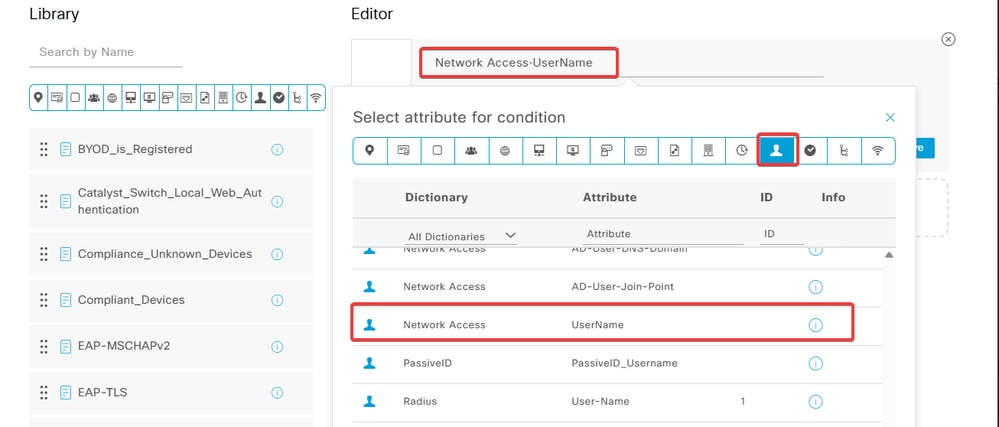The width and height of the screenshot is (999, 427).
Task: Click the ID column header
Action: [x=766, y=198]
